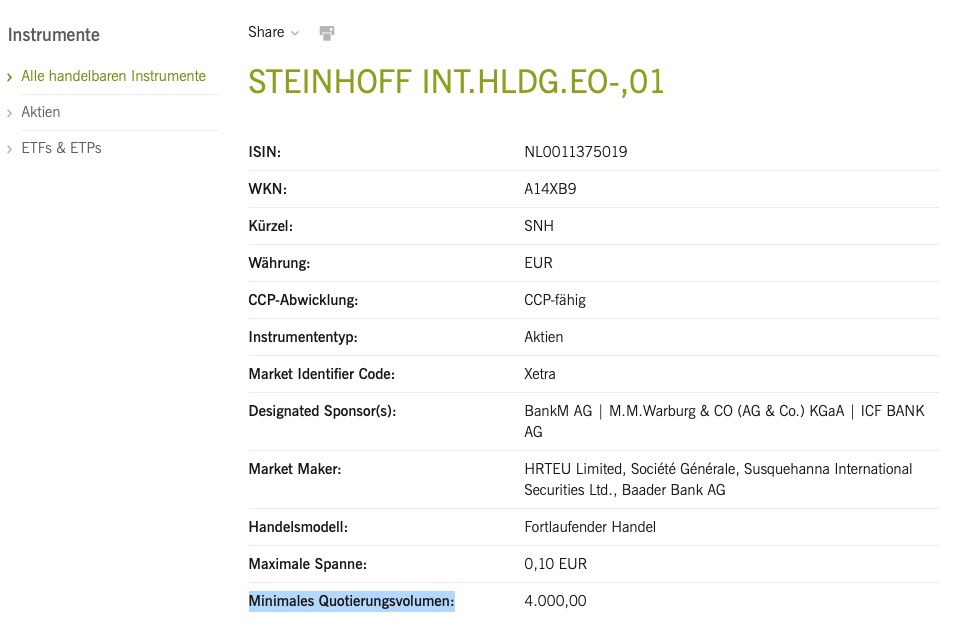Select the STEINHOFF INT.HLDG.EO-,01 title
Image resolution: width=961 pixels, height=640 pixels.
pyautogui.click(x=456, y=83)
